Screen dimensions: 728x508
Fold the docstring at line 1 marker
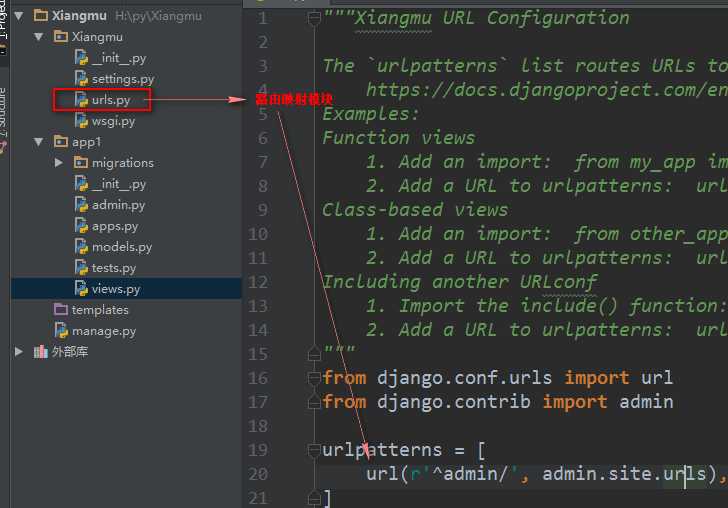[314, 18]
